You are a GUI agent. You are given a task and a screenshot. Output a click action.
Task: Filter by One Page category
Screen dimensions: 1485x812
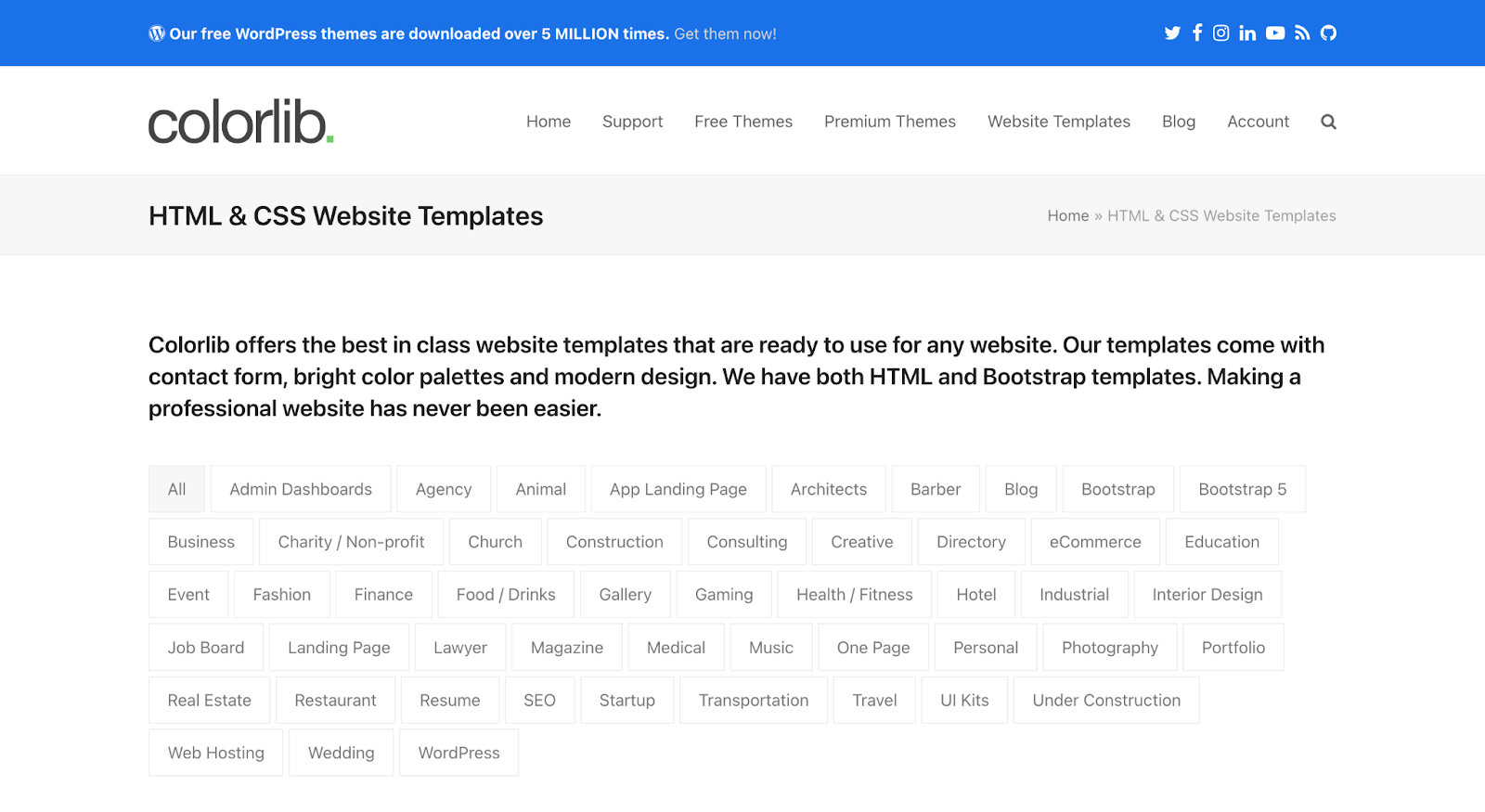(x=873, y=648)
